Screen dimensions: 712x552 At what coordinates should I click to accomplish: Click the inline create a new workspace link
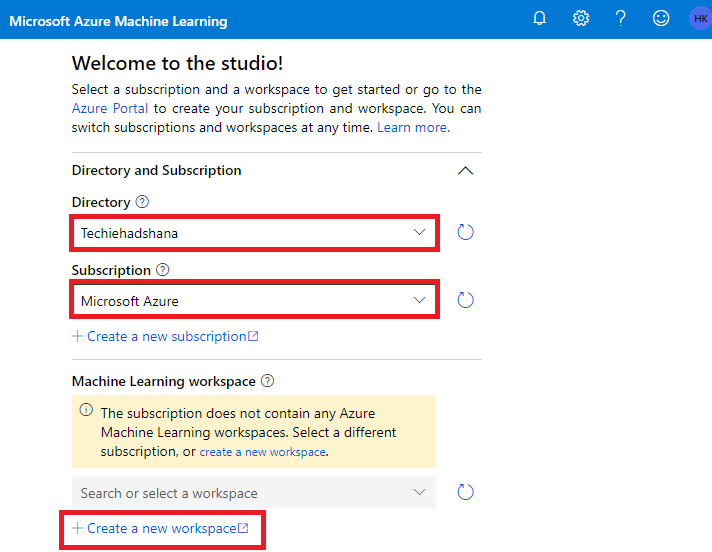(x=262, y=452)
